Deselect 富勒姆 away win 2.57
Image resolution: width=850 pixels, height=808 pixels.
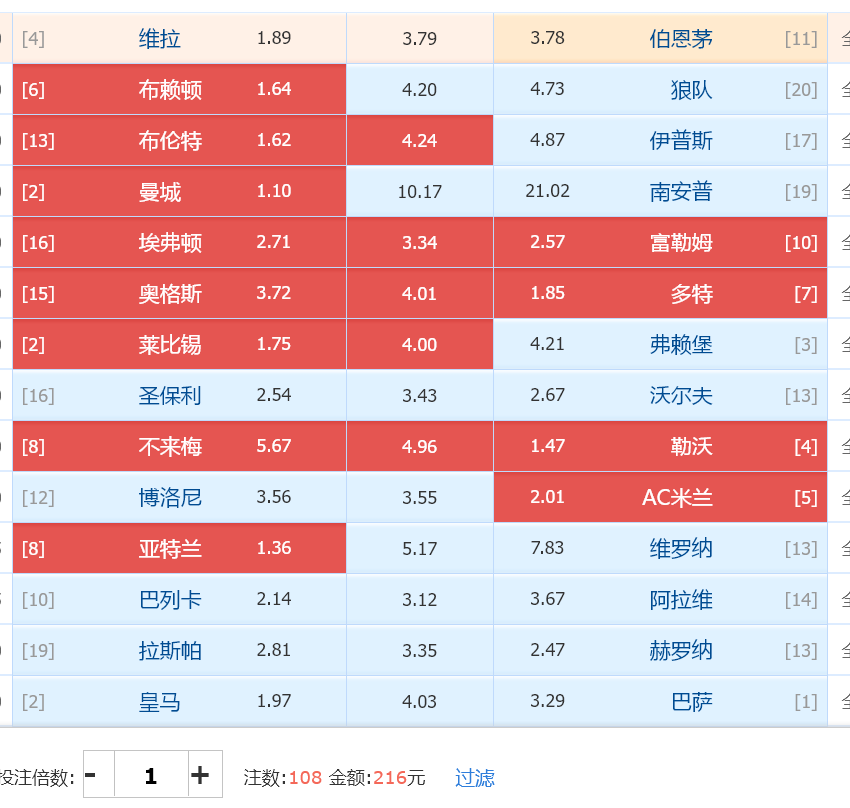tap(660, 242)
